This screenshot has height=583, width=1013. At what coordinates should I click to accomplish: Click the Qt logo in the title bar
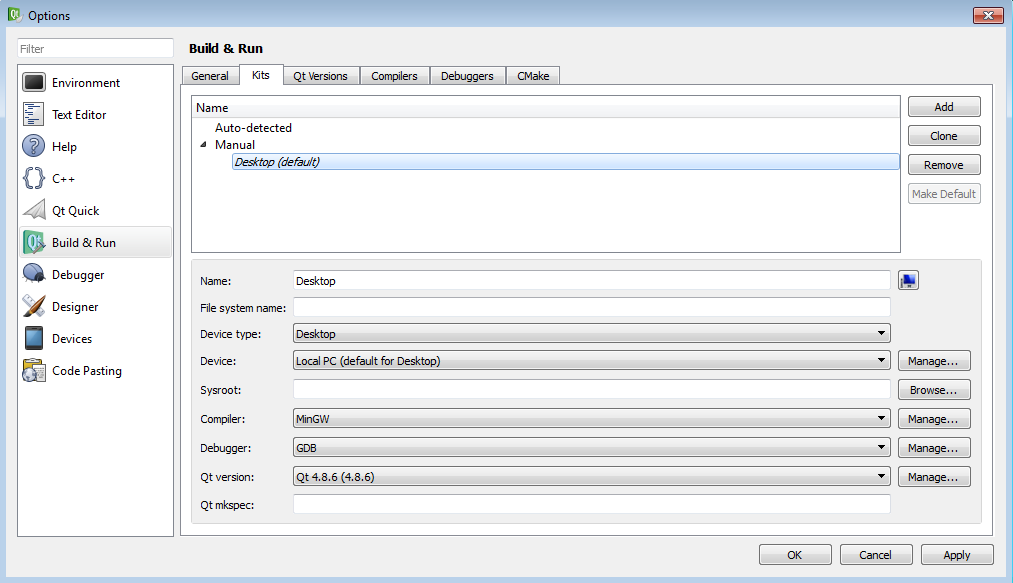[14, 14]
